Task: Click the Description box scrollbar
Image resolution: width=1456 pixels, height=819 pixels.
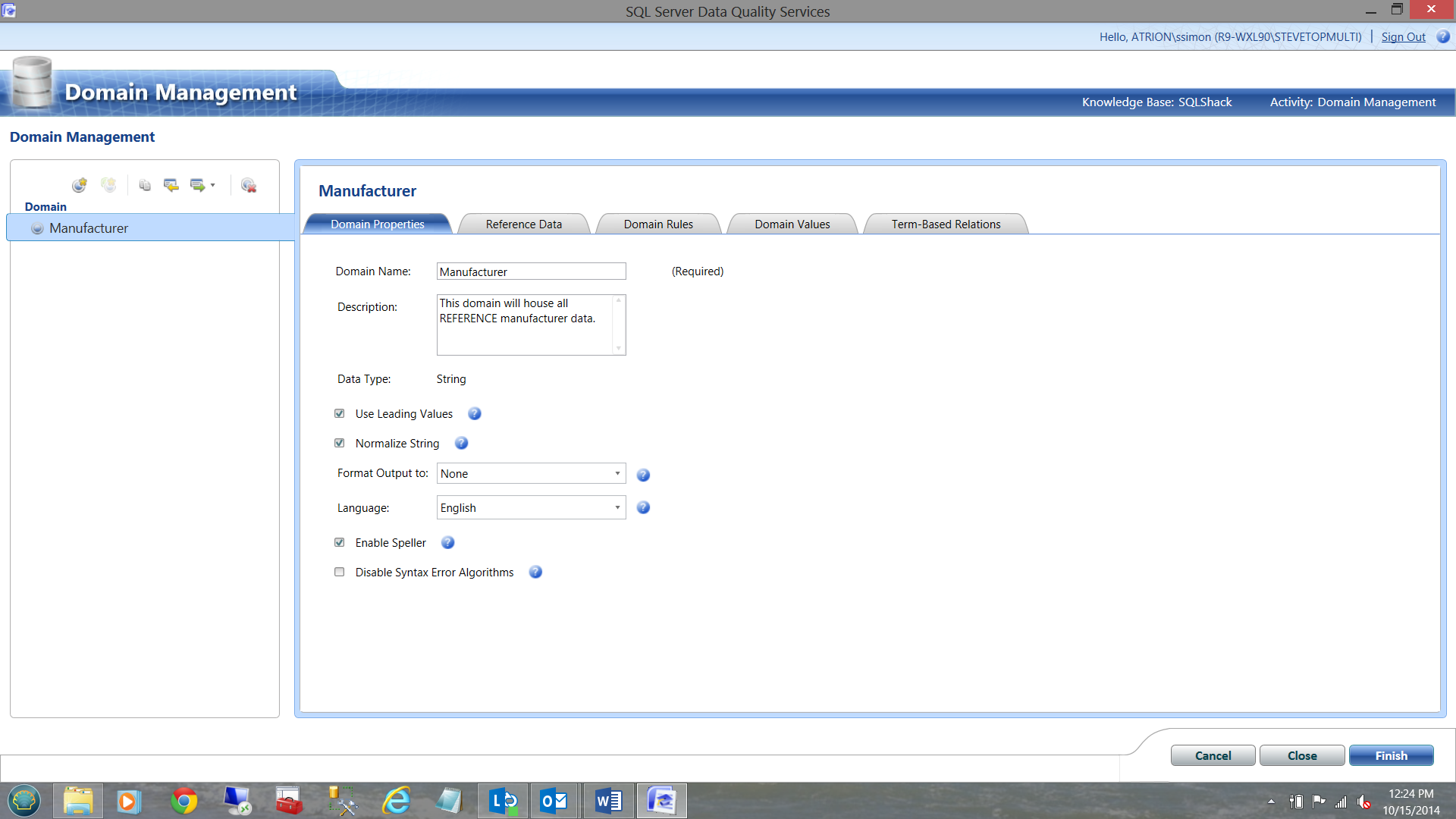Action: (x=619, y=325)
